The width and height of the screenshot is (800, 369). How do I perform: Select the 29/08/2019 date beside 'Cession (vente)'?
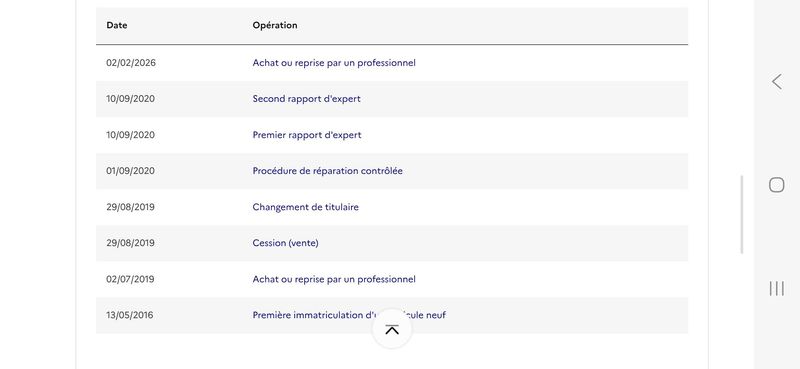pos(130,243)
